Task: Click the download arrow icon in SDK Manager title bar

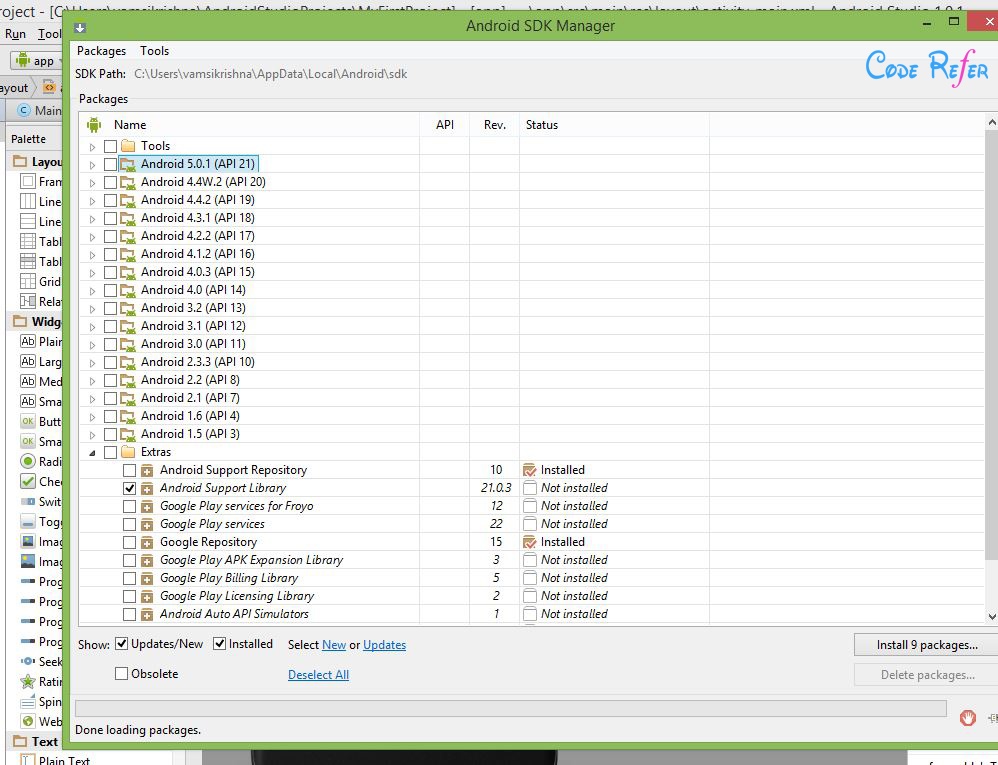Action: (x=80, y=27)
